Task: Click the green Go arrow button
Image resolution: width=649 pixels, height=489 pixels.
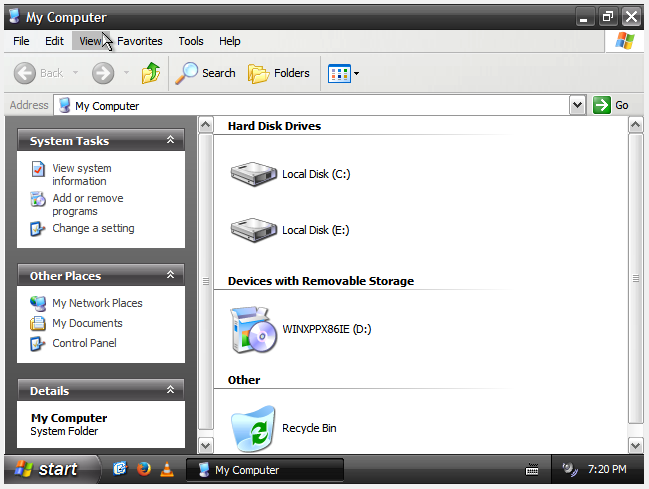Action: (601, 105)
